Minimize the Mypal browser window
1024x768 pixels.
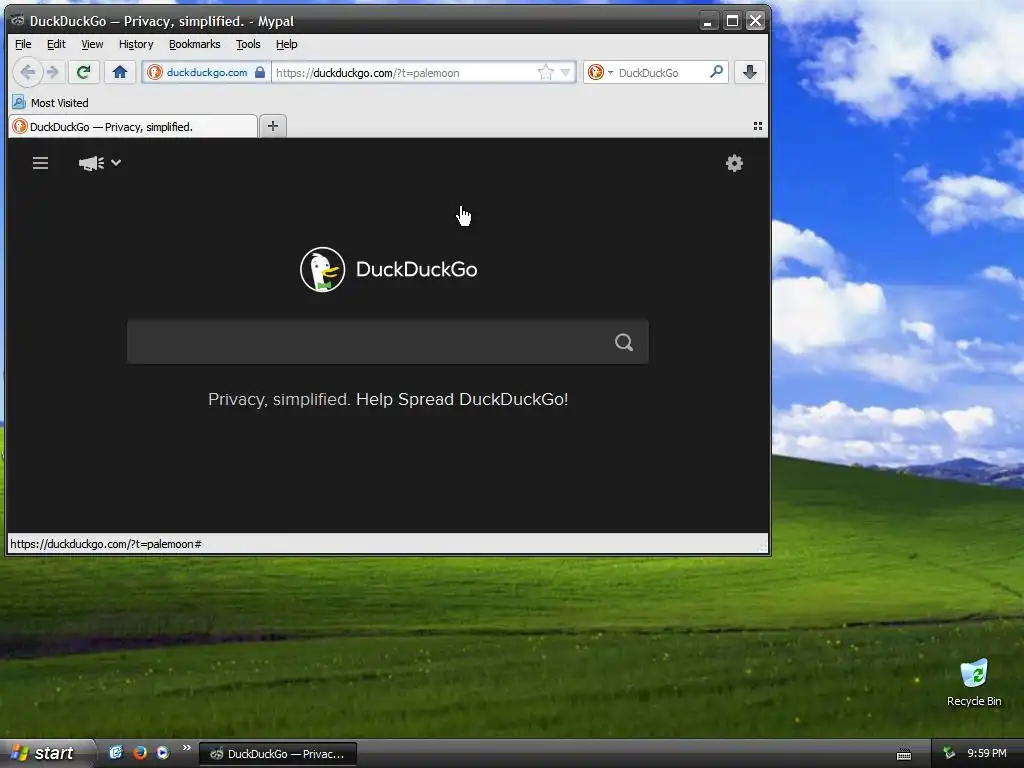[707, 22]
